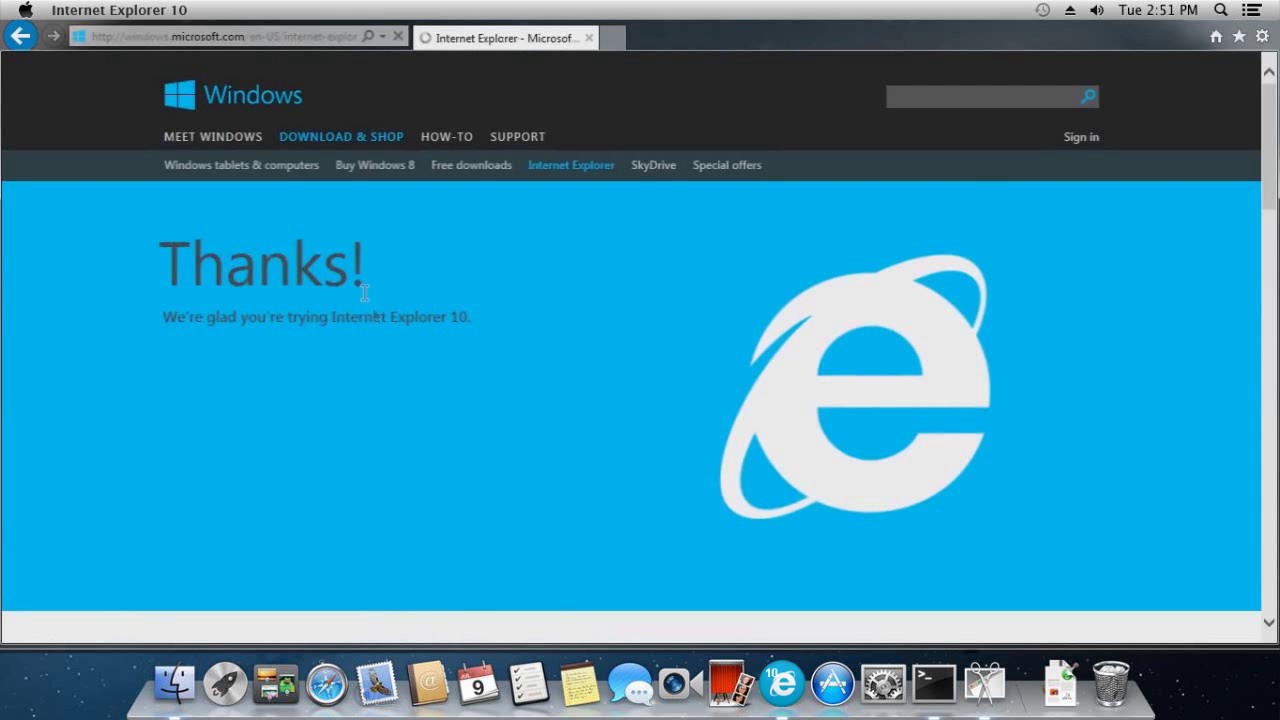
Task: Open the scissors utility dock icon
Action: pos(984,684)
